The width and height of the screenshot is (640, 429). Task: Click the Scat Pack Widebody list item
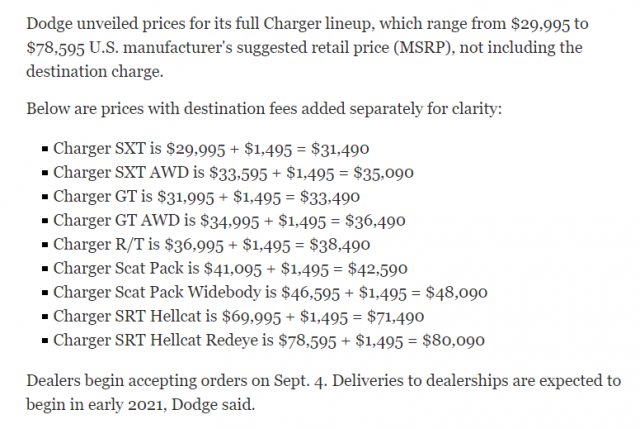pos(270,292)
